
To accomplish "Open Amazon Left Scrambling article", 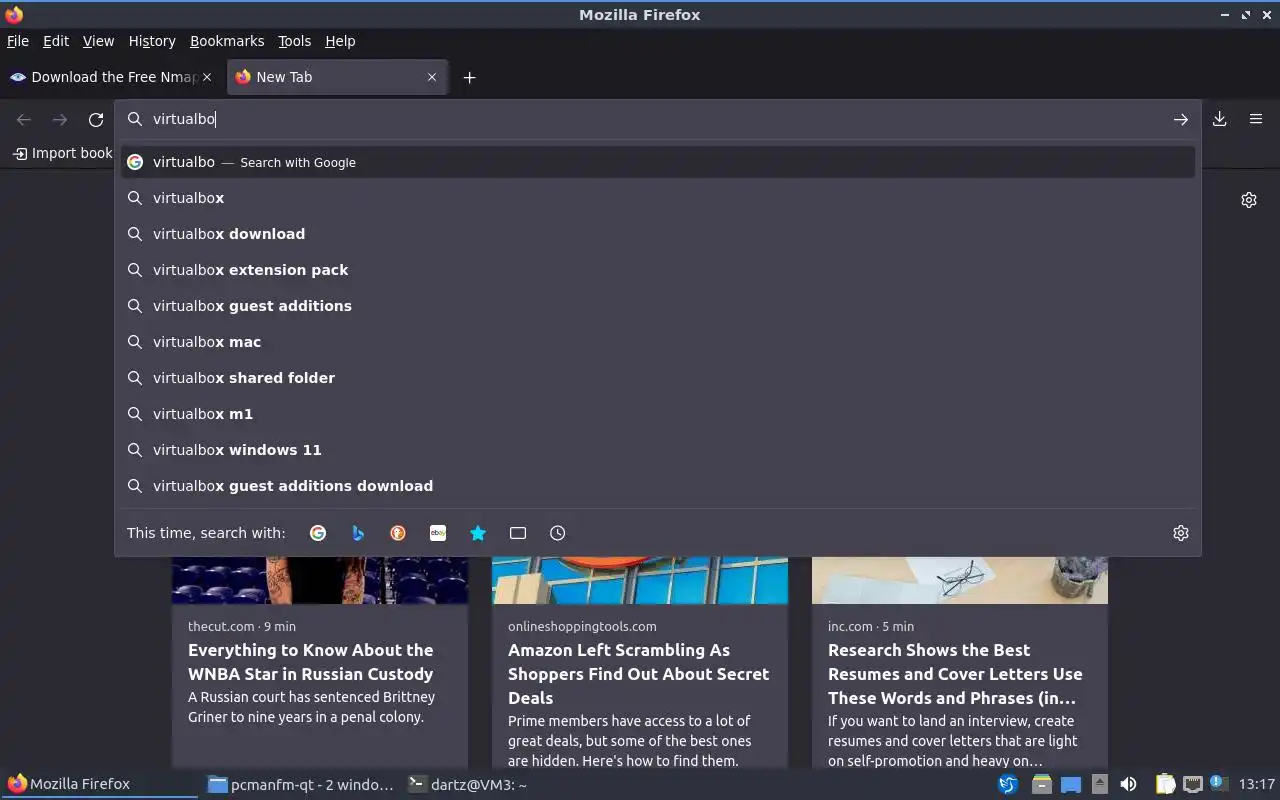I will tap(638, 674).
